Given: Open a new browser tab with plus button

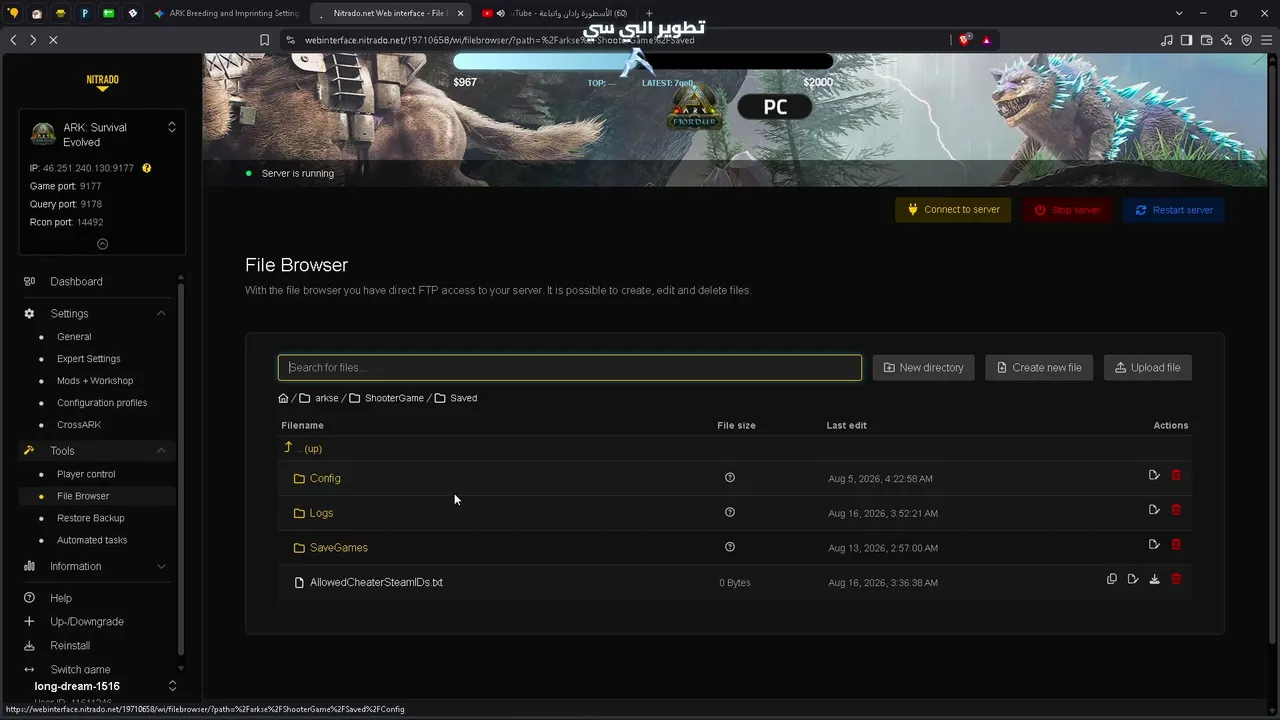Looking at the screenshot, I should (649, 13).
